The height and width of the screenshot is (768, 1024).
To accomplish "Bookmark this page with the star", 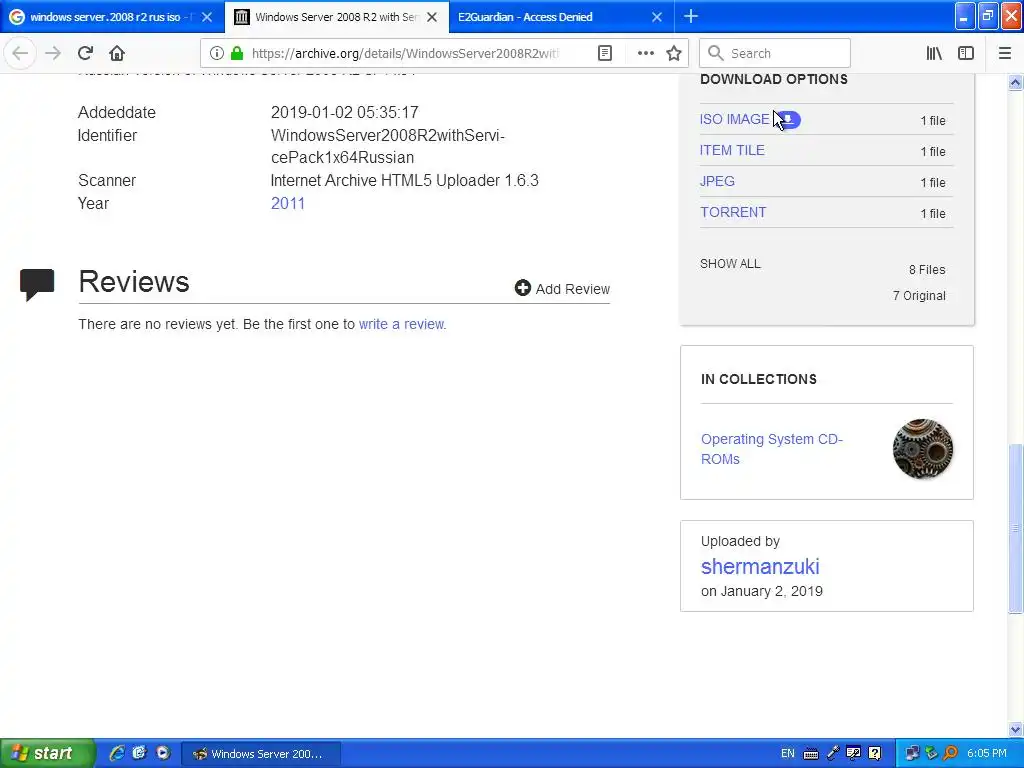I will 674,53.
